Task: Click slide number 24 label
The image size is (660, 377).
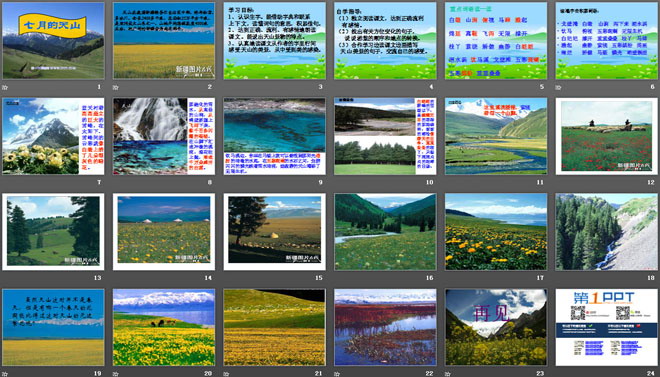Action: 651,373
